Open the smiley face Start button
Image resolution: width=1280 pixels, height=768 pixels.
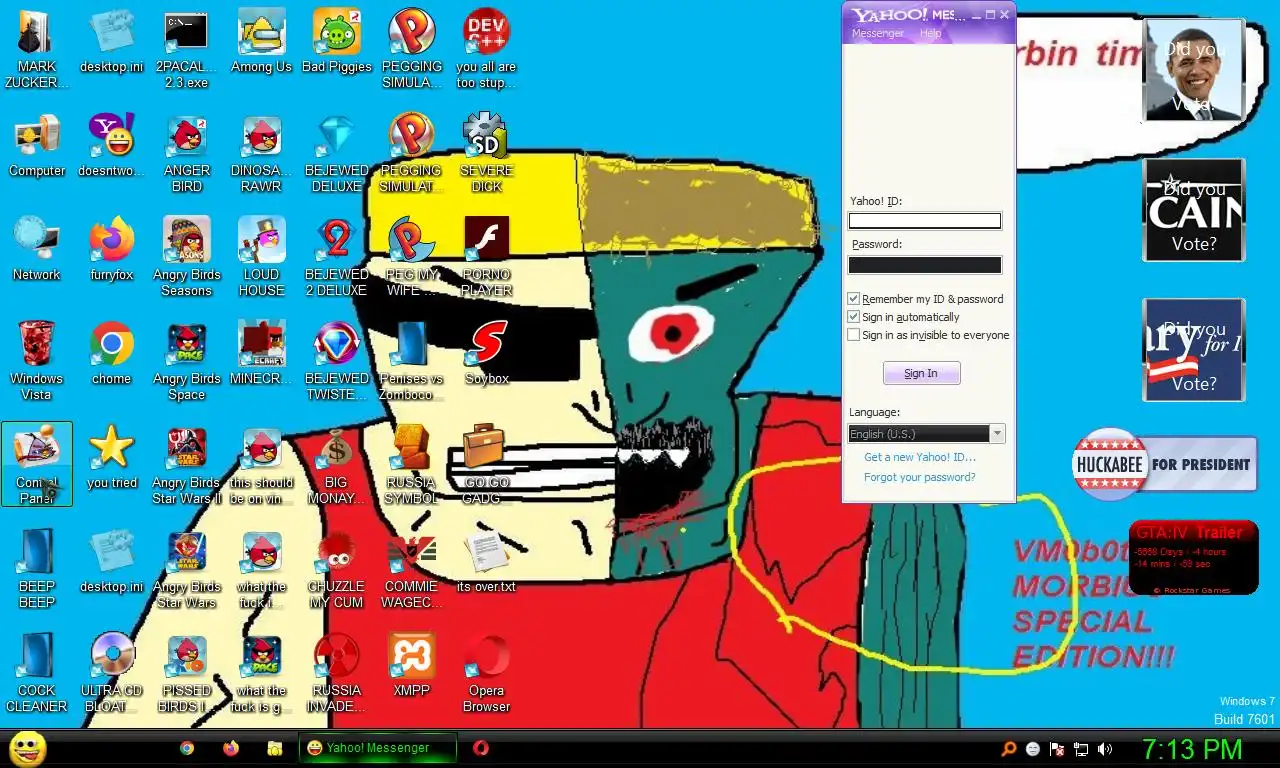tap(28, 748)
